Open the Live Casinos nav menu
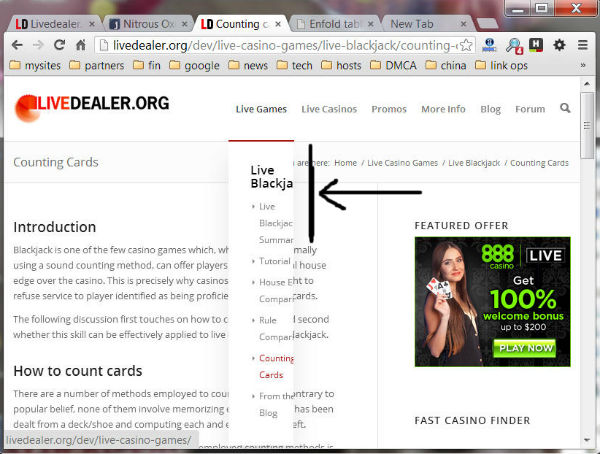Viewport: 600px width, 454px height. click(329, 109)
